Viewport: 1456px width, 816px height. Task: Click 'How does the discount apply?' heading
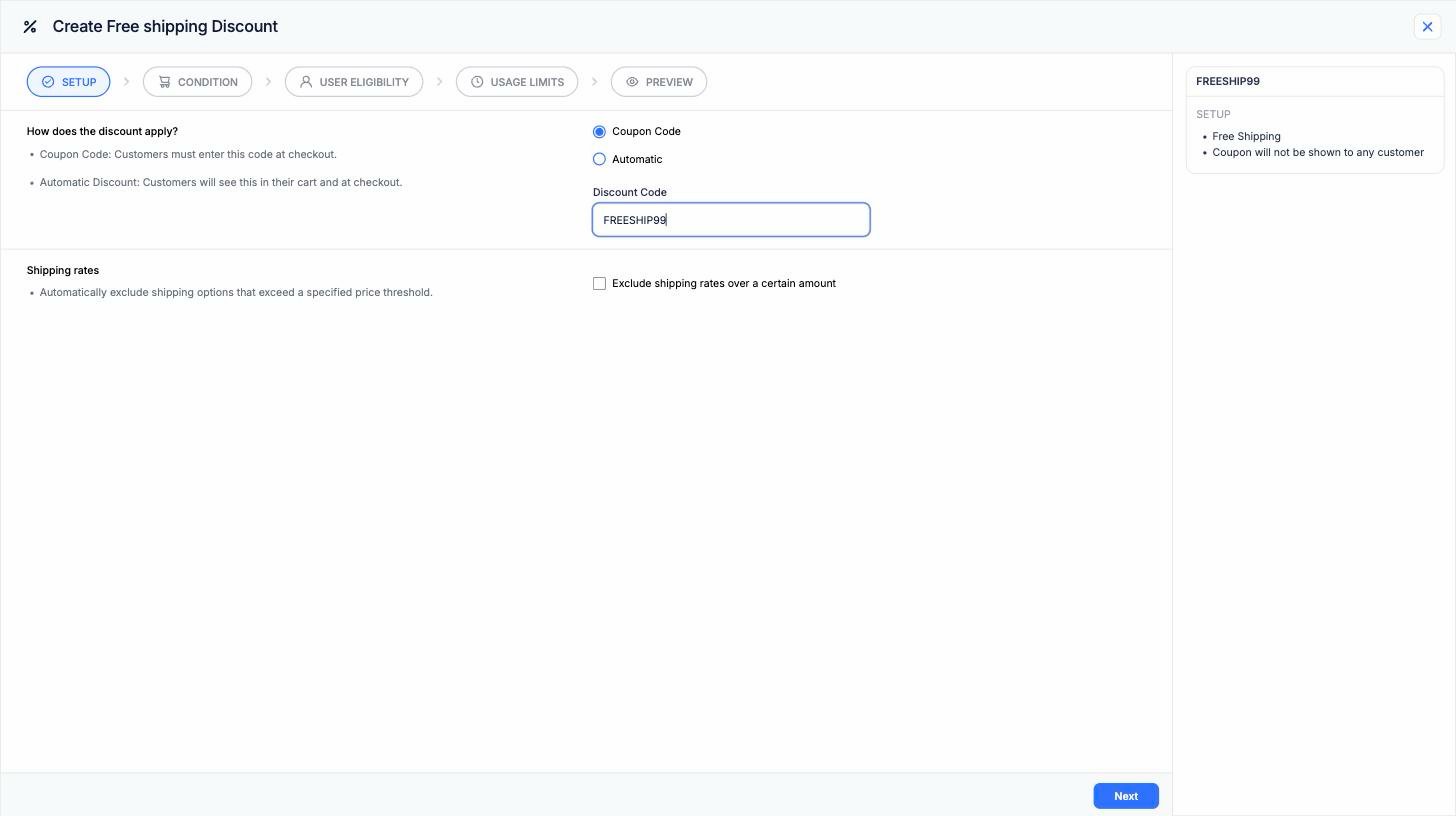102,131
